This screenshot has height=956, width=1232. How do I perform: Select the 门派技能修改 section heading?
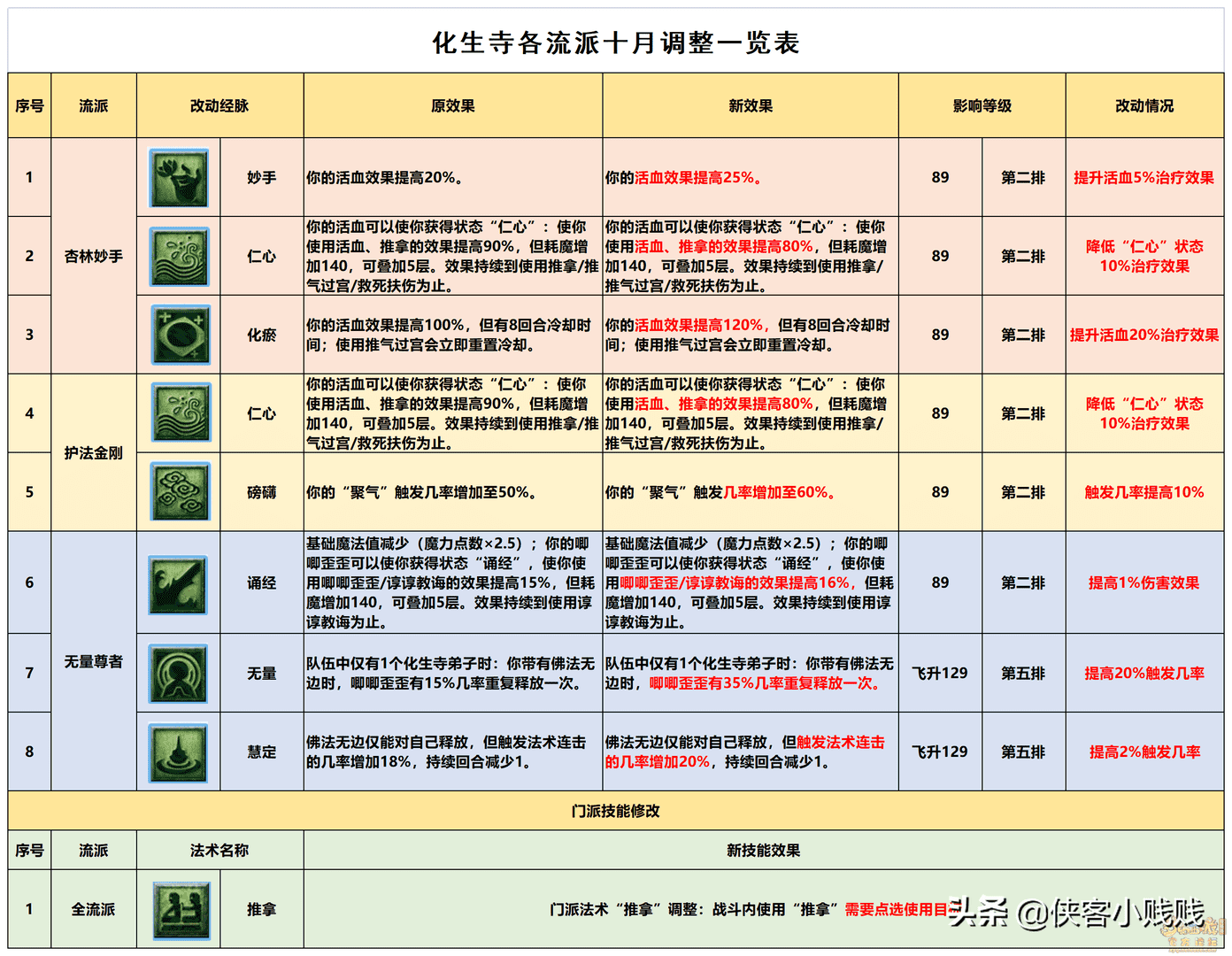tap(616, 811)
